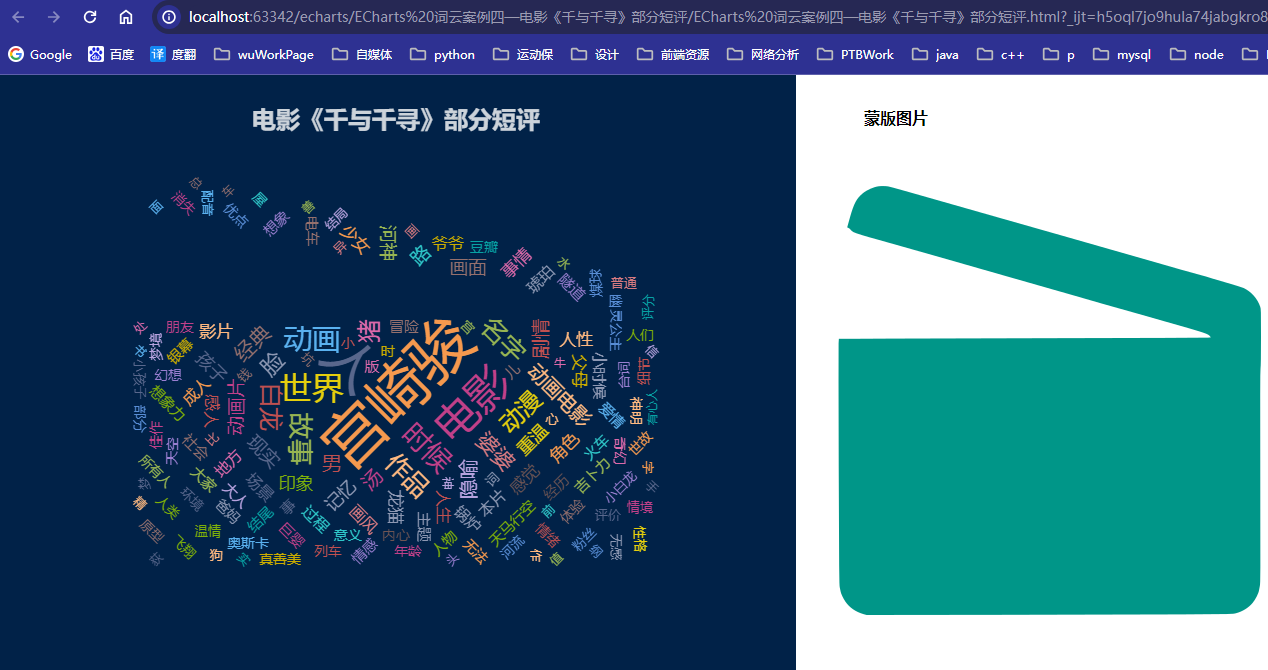This screenshot has height=670, width=1268.
Task: Click the word 经典 in the word cloud
Action: coord(252,343)
